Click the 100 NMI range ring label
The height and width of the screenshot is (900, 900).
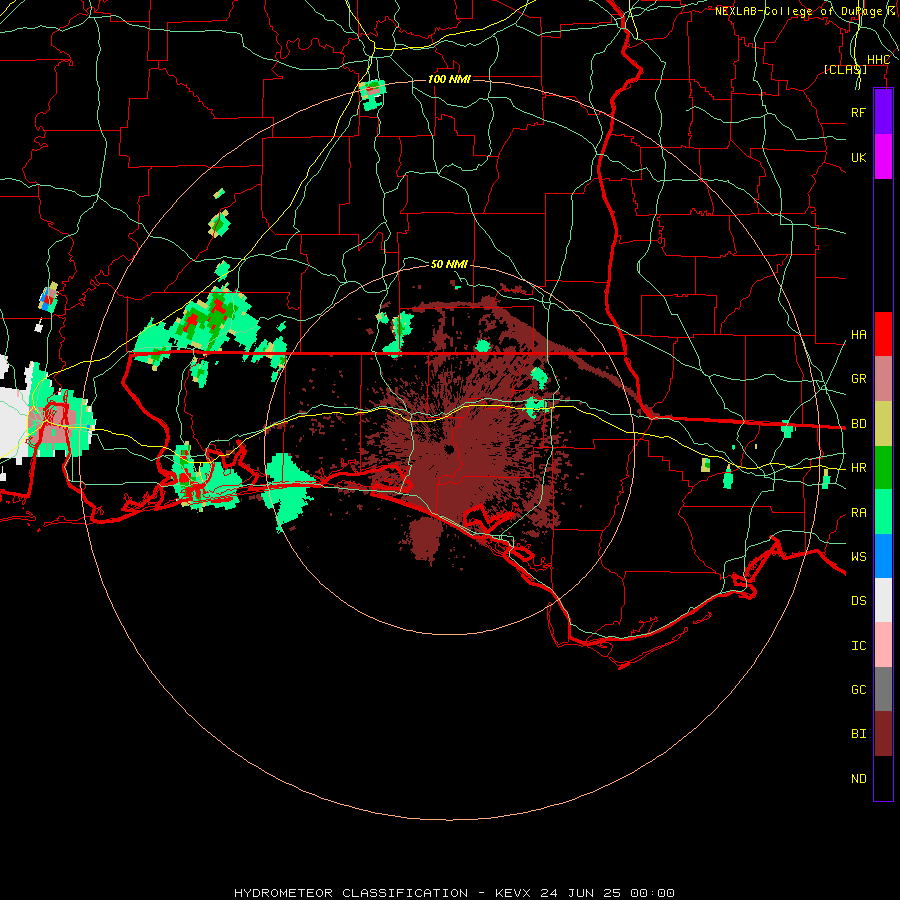(x=449, y=79)
